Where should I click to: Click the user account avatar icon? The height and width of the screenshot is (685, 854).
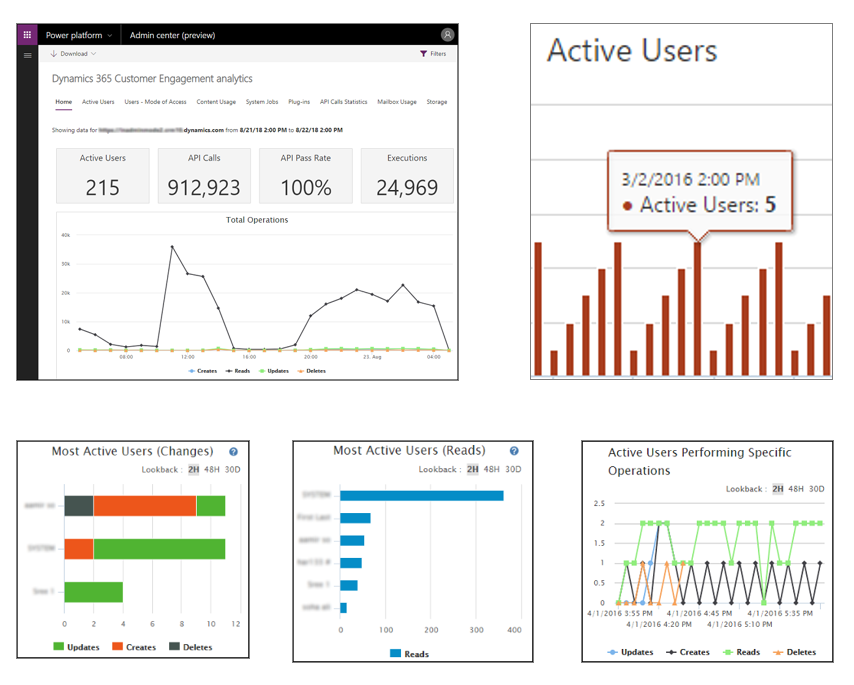pos(447,35)
